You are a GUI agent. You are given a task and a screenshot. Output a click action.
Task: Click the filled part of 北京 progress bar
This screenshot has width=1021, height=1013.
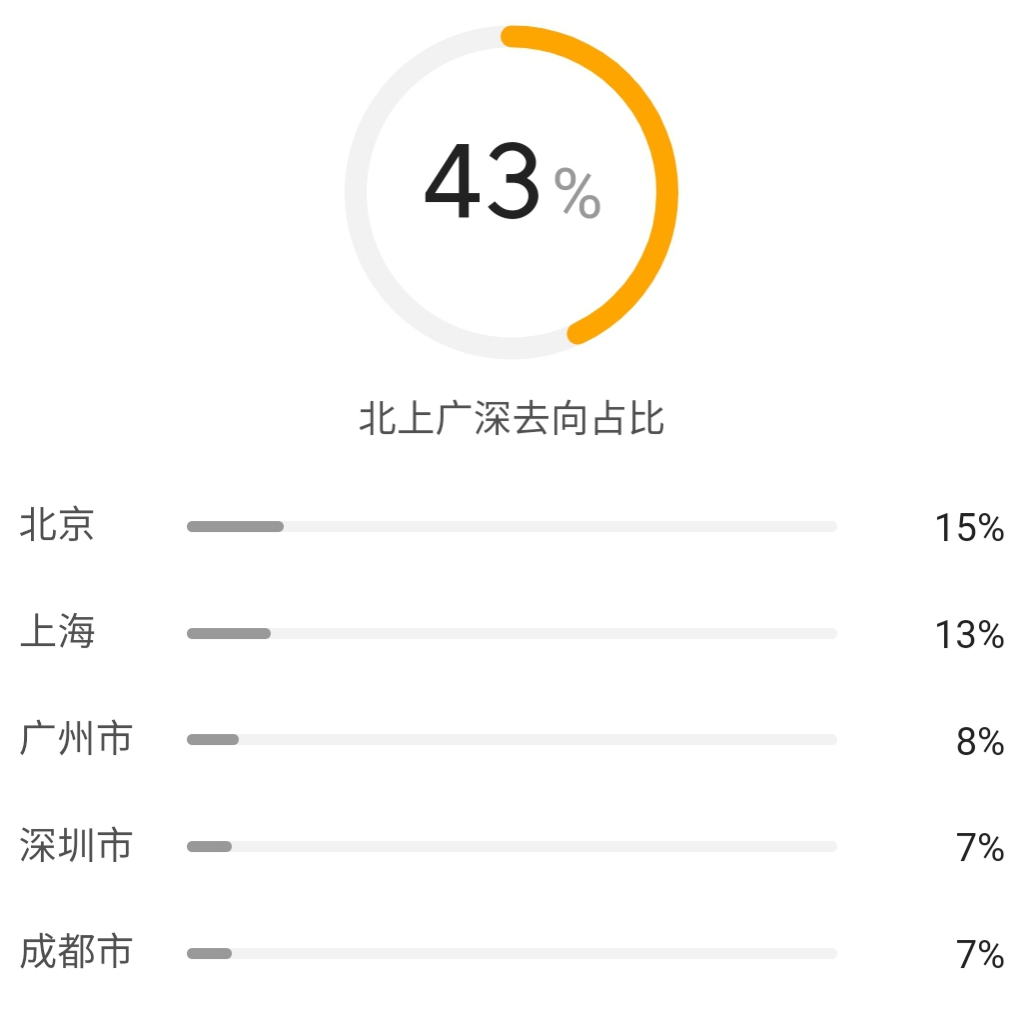(x=235, y=527)
